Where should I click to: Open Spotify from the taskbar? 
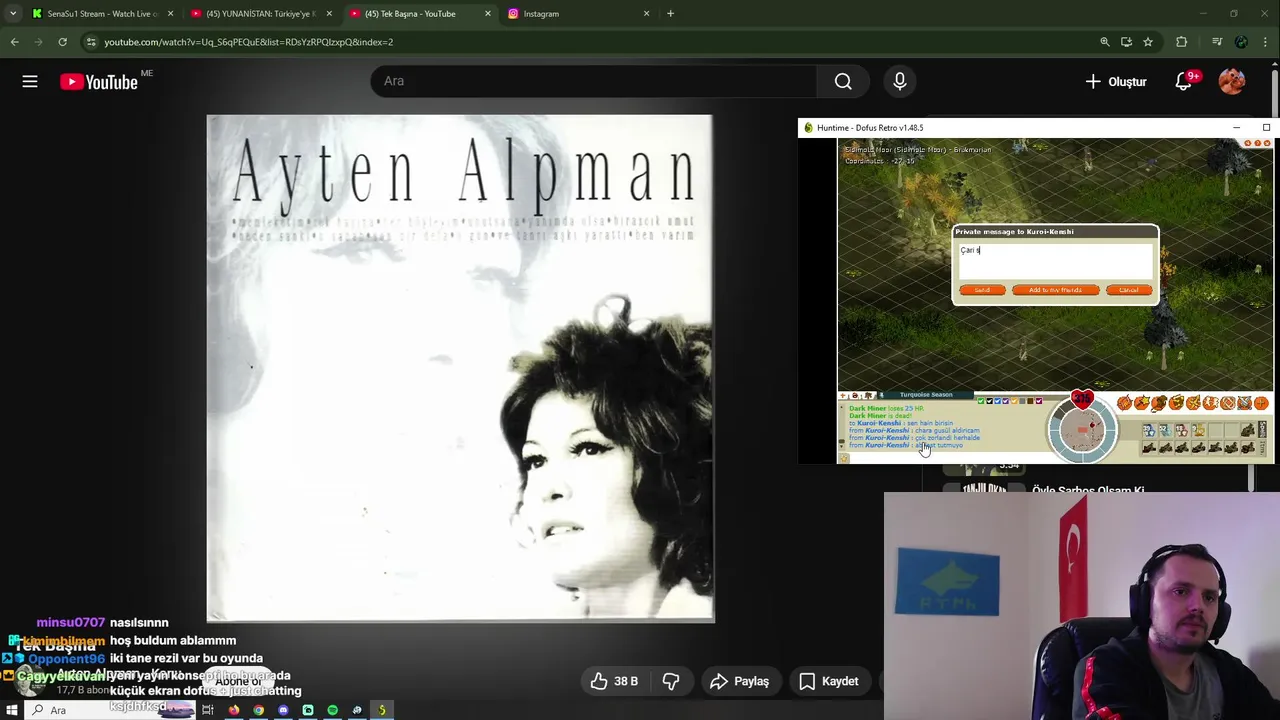(332, 710)
